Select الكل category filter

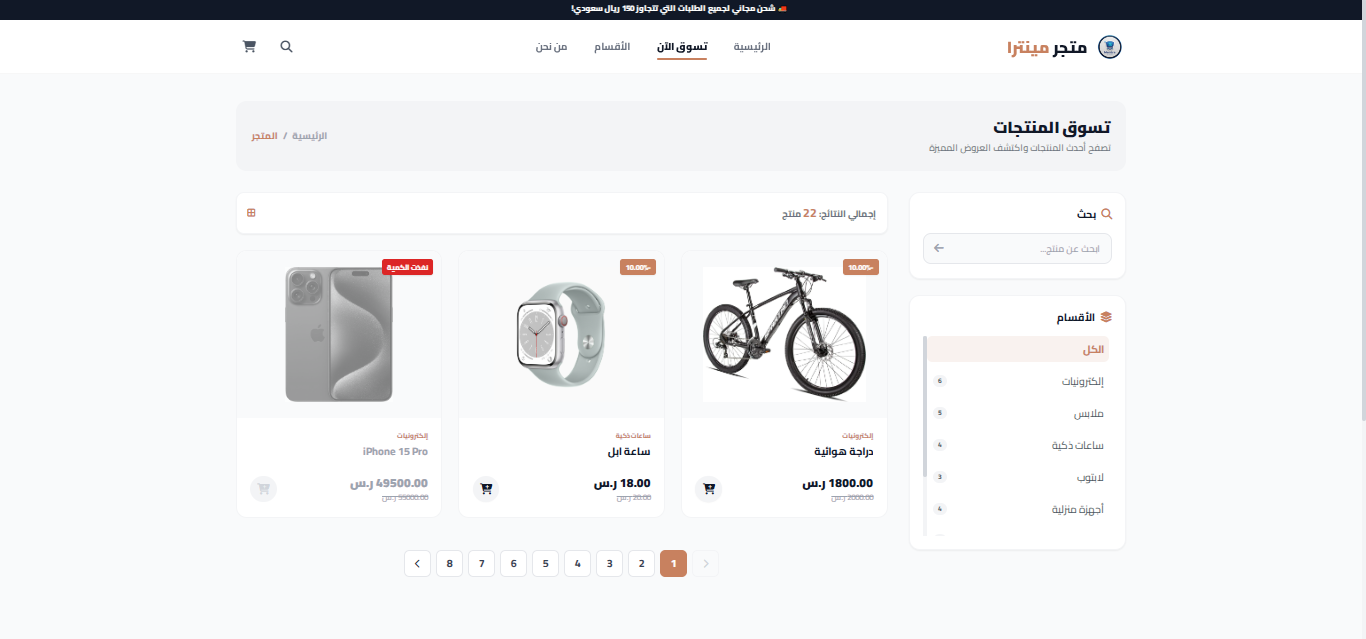click(x=1018, y=349)
